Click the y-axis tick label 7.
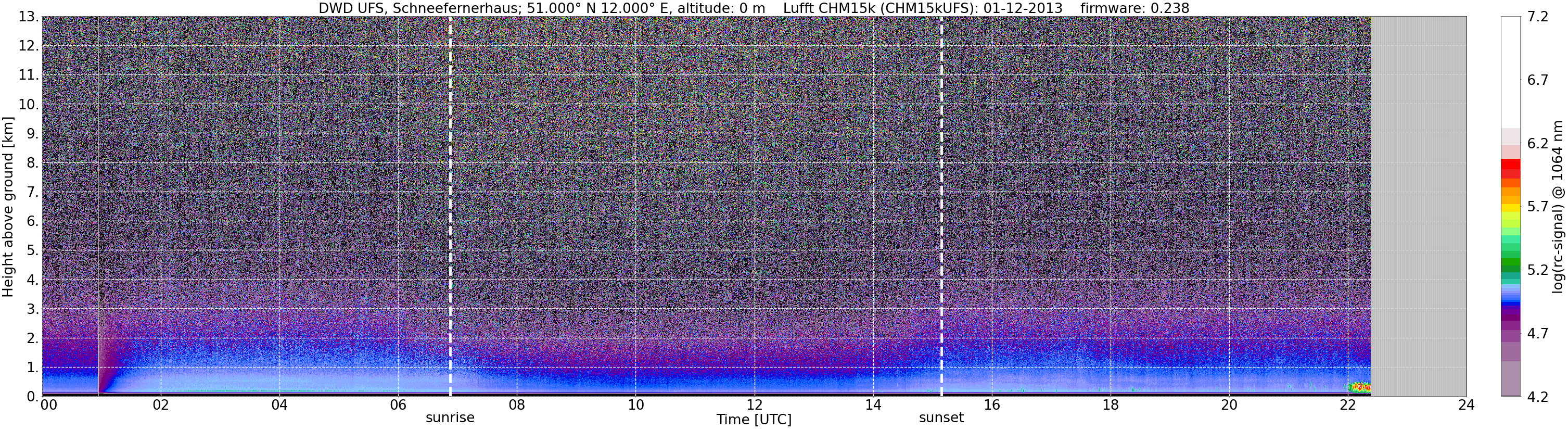The image size is (1568, 430). tap(32, 193)
